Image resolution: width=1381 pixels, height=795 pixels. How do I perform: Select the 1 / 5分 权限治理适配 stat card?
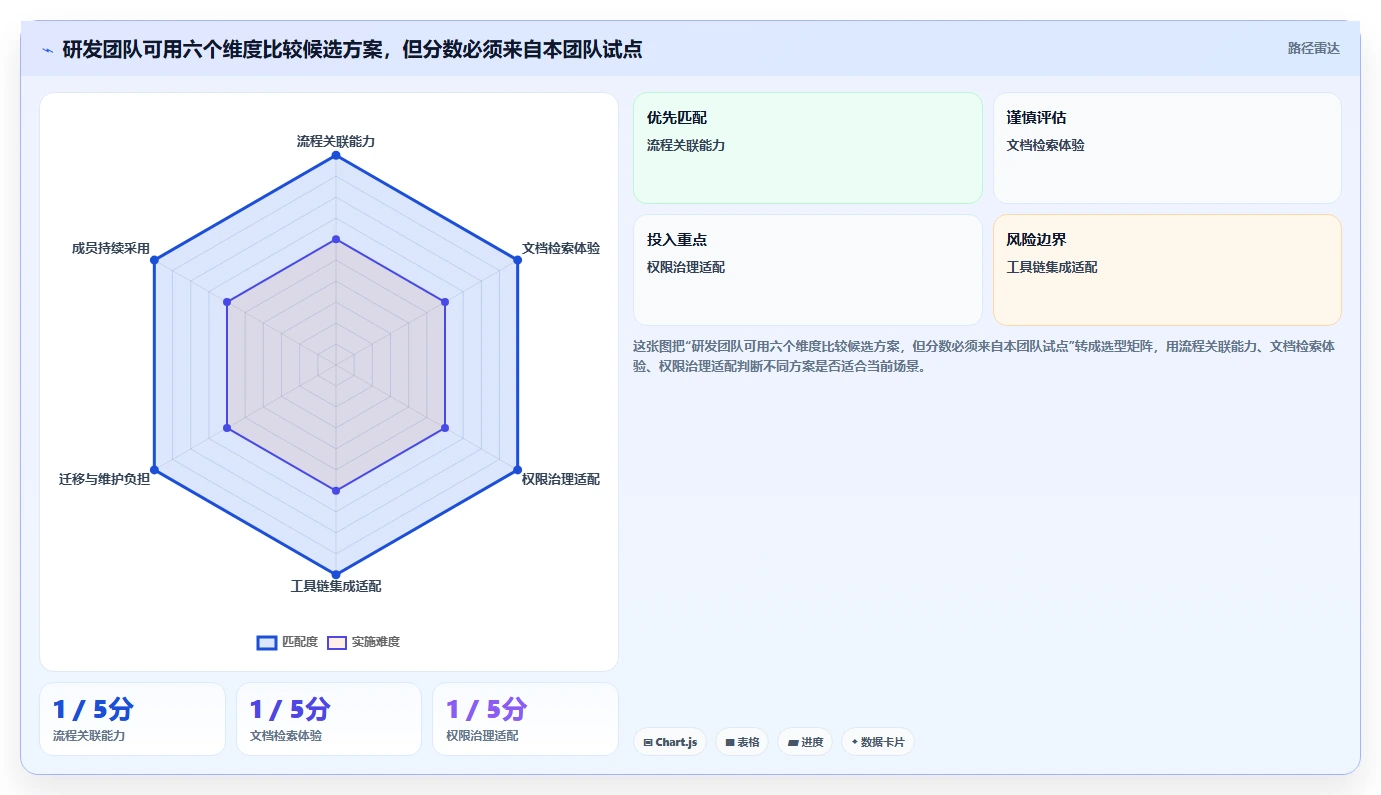[525, 719]
